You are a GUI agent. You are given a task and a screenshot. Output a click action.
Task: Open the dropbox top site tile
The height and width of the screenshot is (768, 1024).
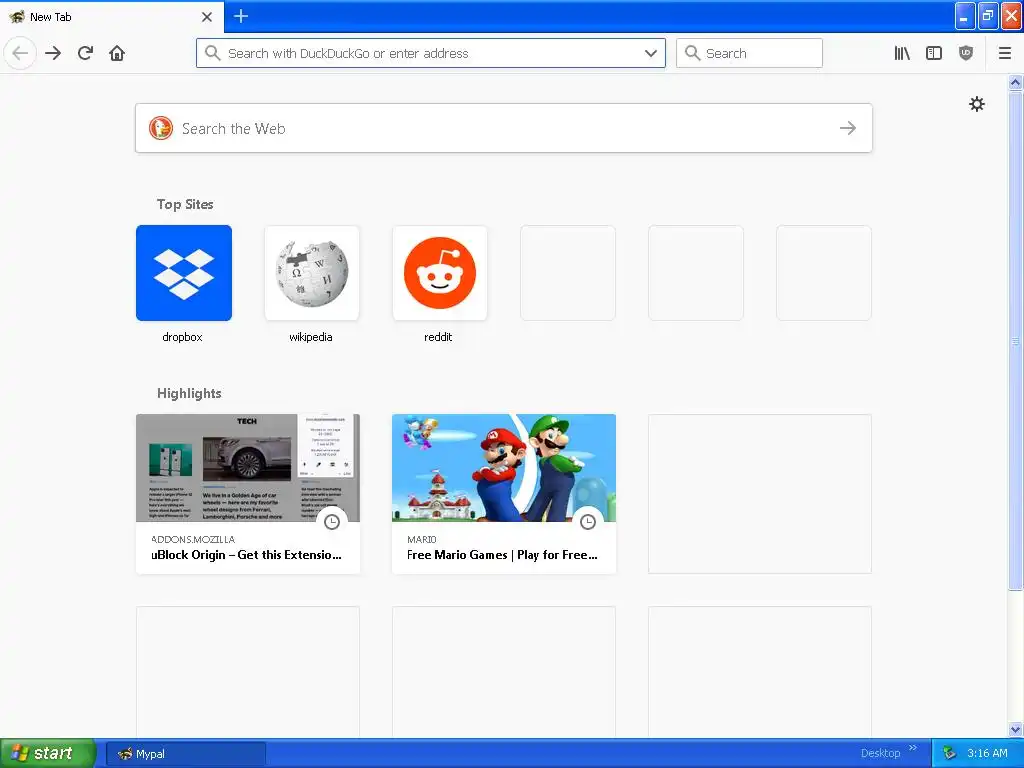click(184, 273)
